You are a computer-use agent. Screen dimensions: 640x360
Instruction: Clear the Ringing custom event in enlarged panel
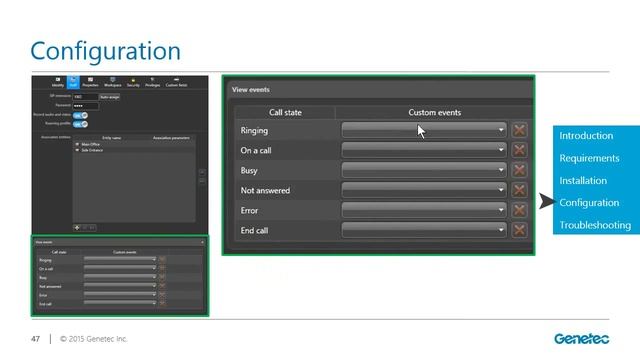519,130
